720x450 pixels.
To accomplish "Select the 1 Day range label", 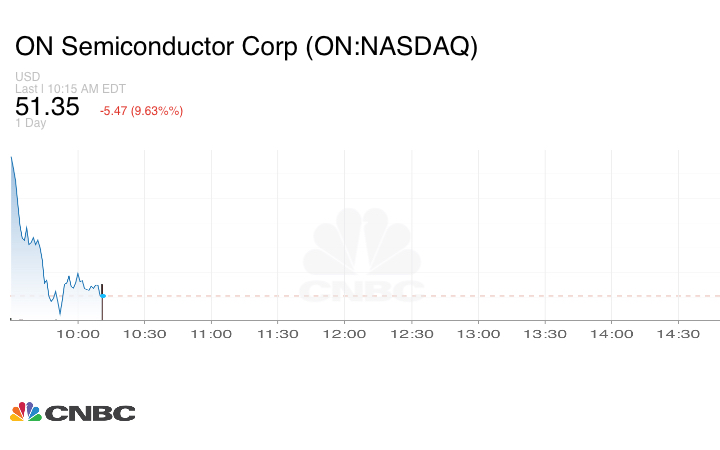I will pos(31,123).
